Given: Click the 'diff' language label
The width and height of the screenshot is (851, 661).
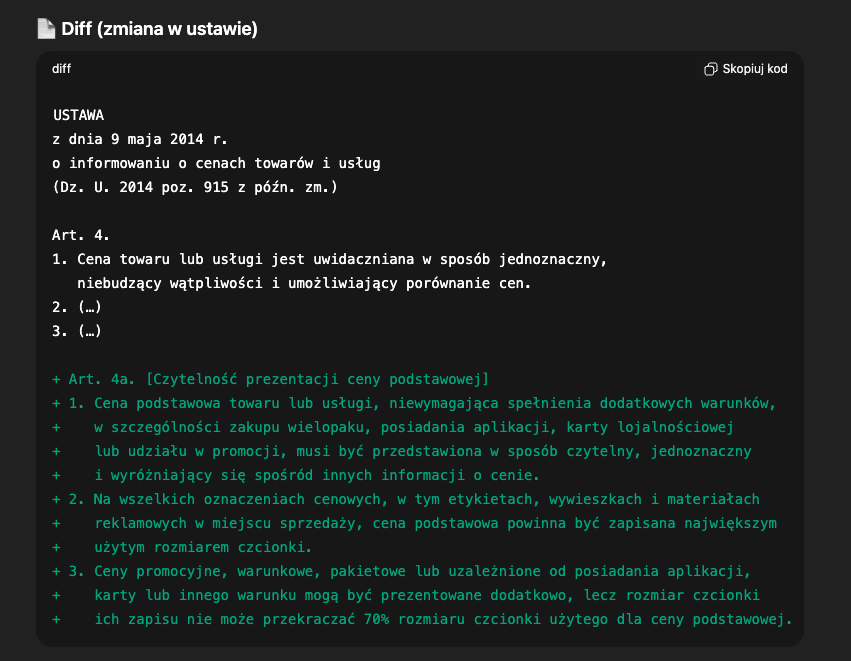Looking at the screenshot, I should 61,69.
